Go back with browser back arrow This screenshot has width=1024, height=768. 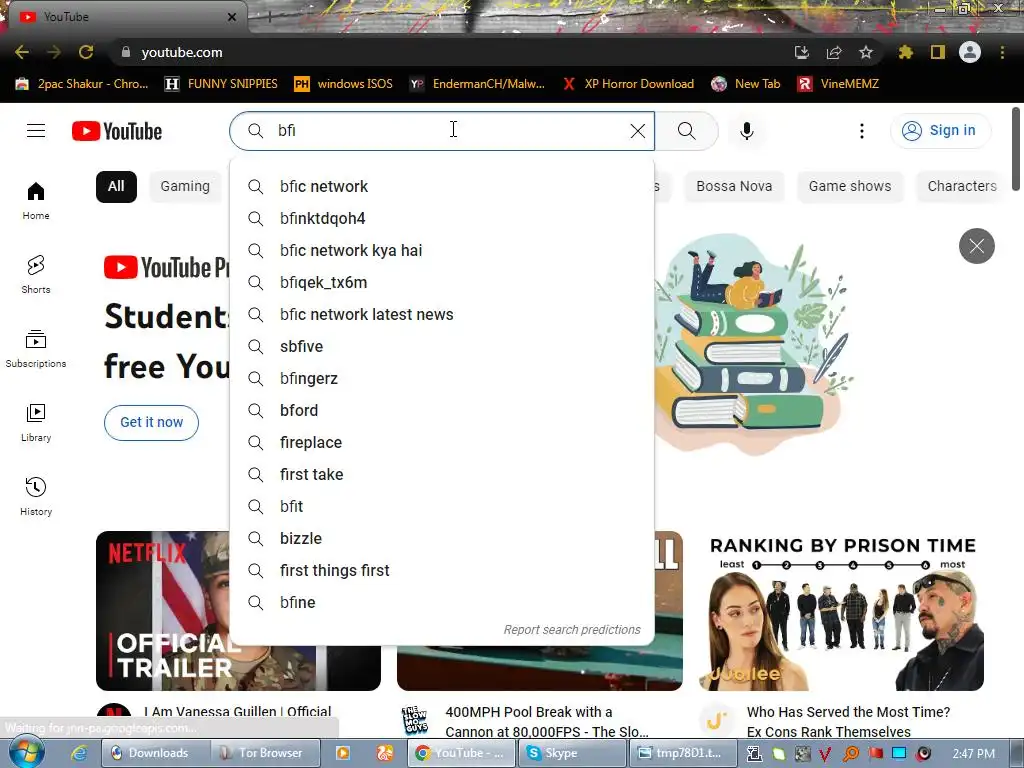coord(22,52)
